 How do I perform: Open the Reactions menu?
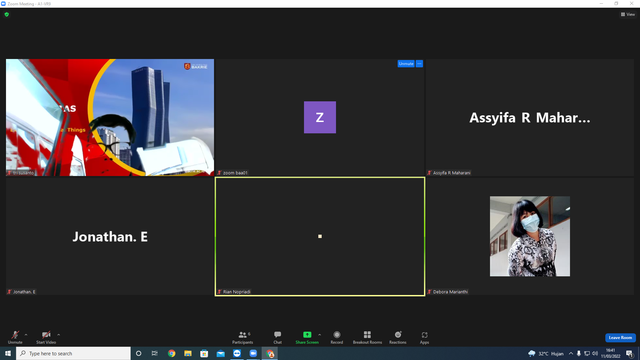tap(398, 337)
